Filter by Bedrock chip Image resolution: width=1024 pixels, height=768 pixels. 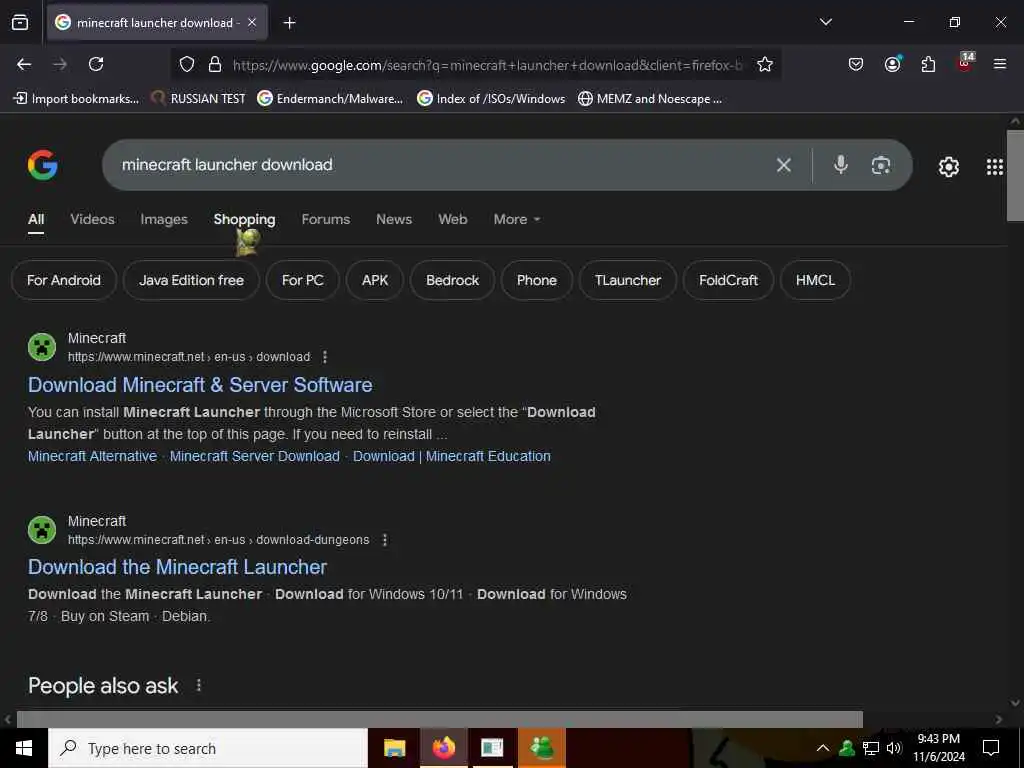click(453, 280)
